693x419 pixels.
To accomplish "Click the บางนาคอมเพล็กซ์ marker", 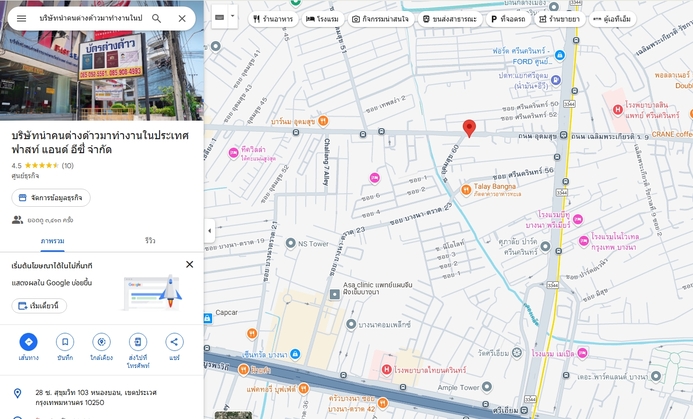I will [351, 324].
